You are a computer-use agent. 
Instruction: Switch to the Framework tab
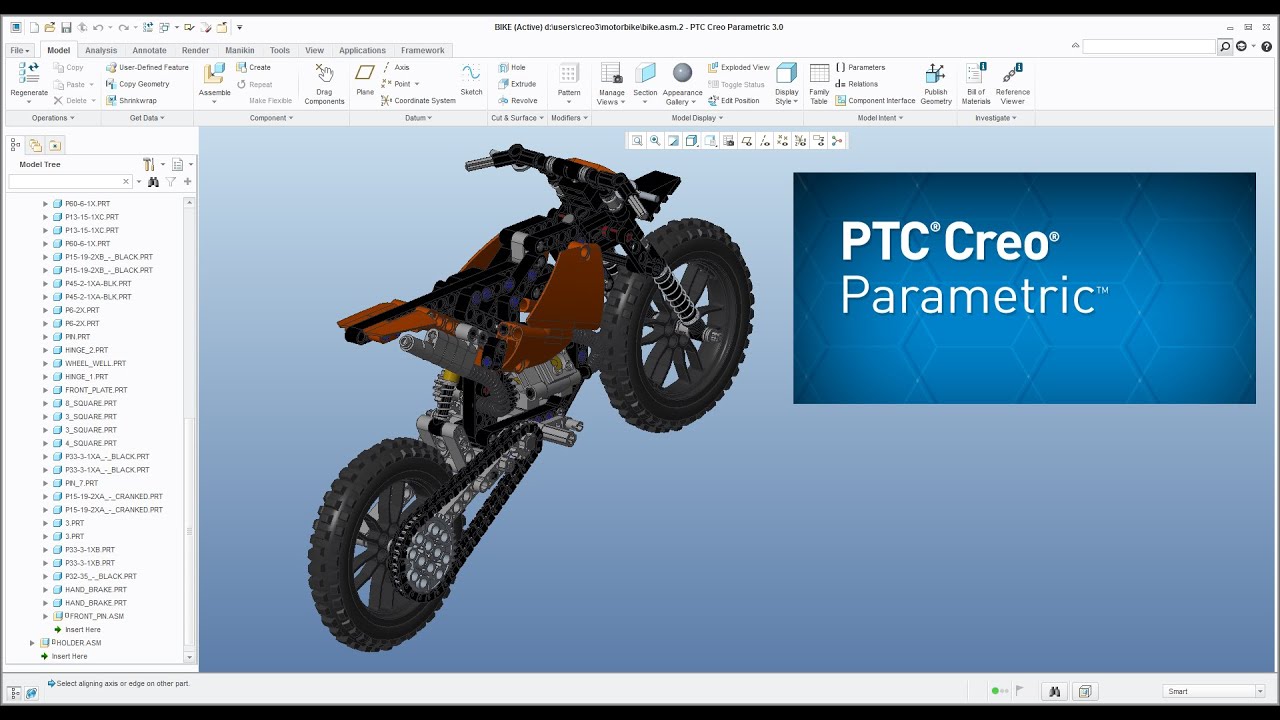[423, 50]
